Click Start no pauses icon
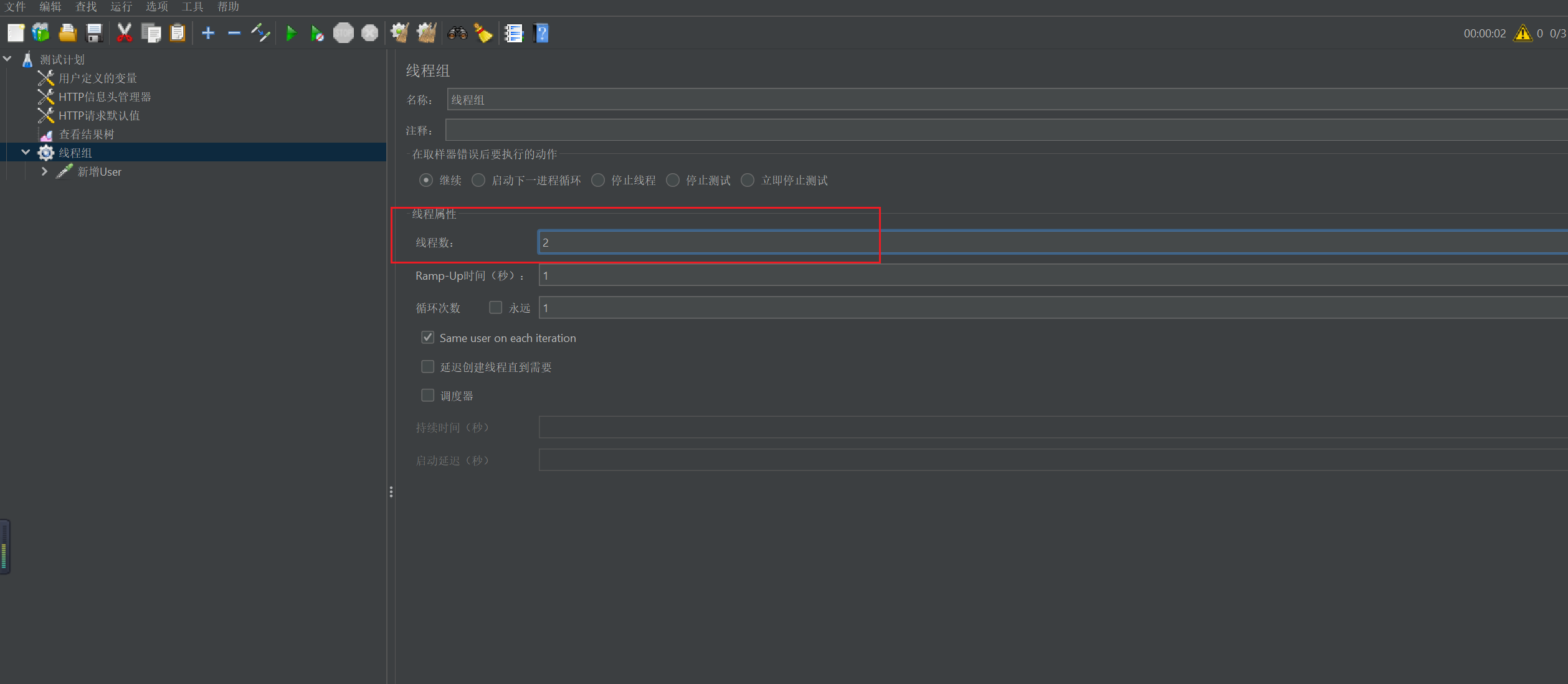 click(316, 33)
